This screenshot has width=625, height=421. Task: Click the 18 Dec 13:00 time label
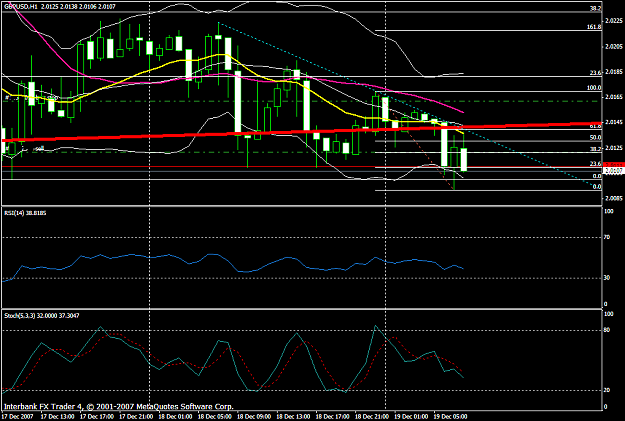coord(293,417)
